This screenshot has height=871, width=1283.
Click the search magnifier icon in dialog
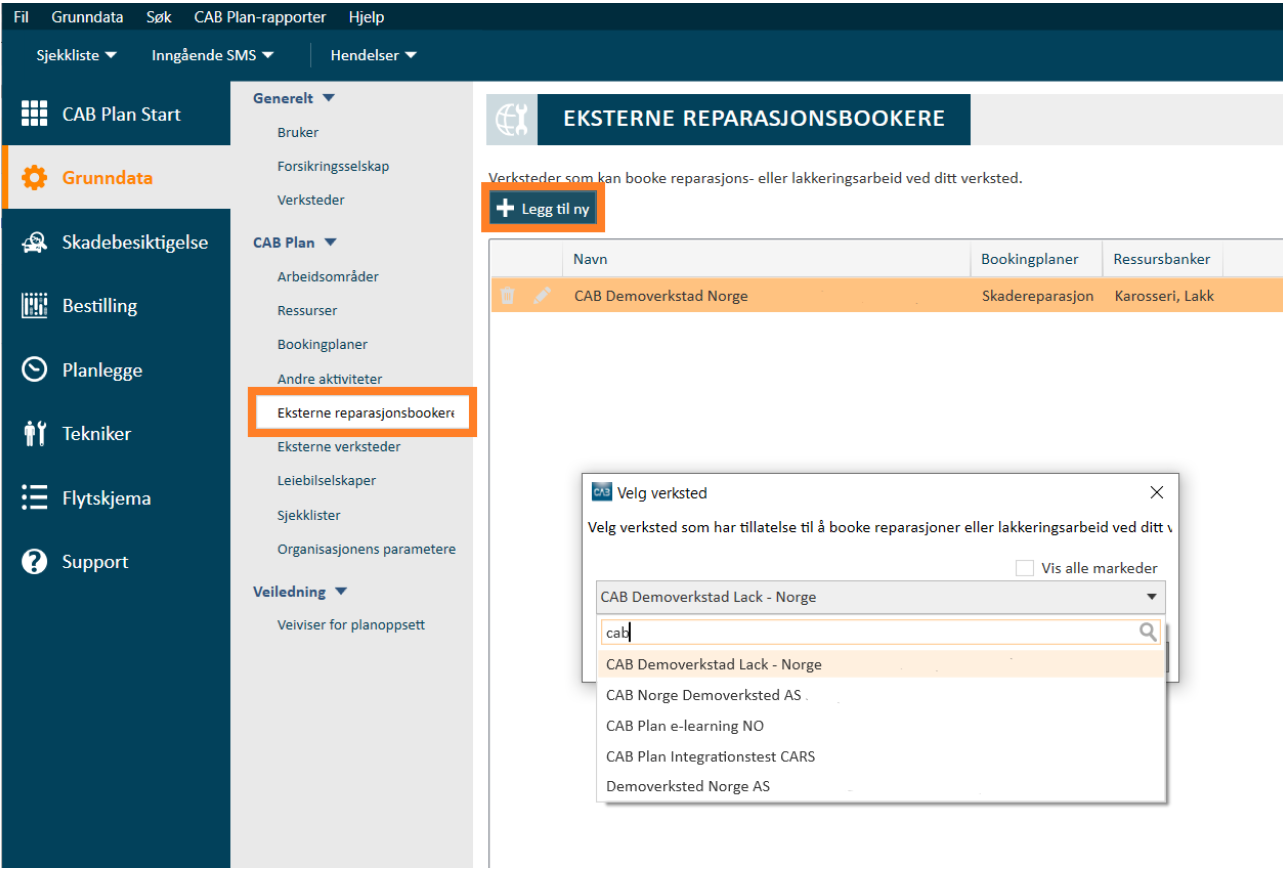1148,632
